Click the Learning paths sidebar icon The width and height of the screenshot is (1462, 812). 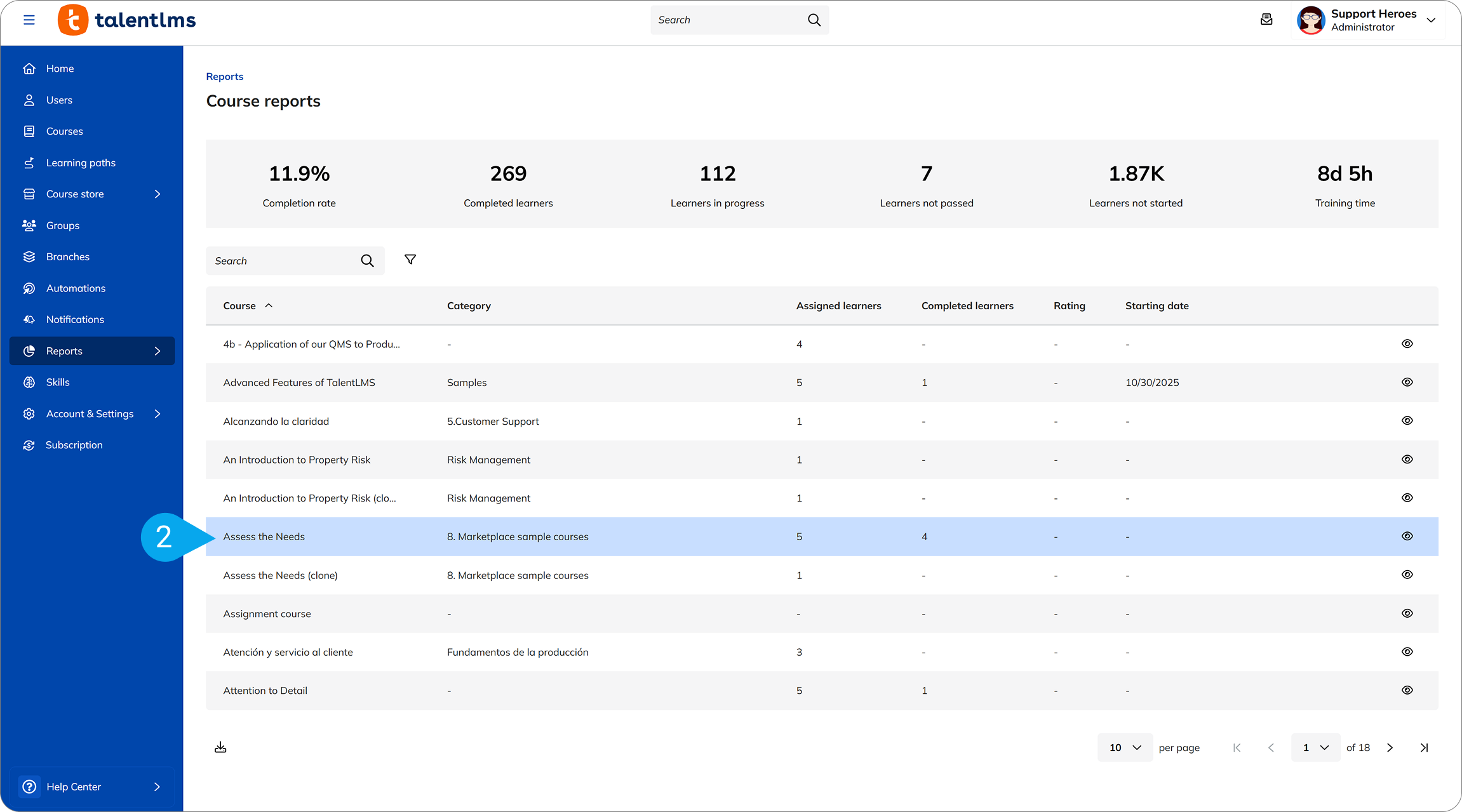(29, 163)
